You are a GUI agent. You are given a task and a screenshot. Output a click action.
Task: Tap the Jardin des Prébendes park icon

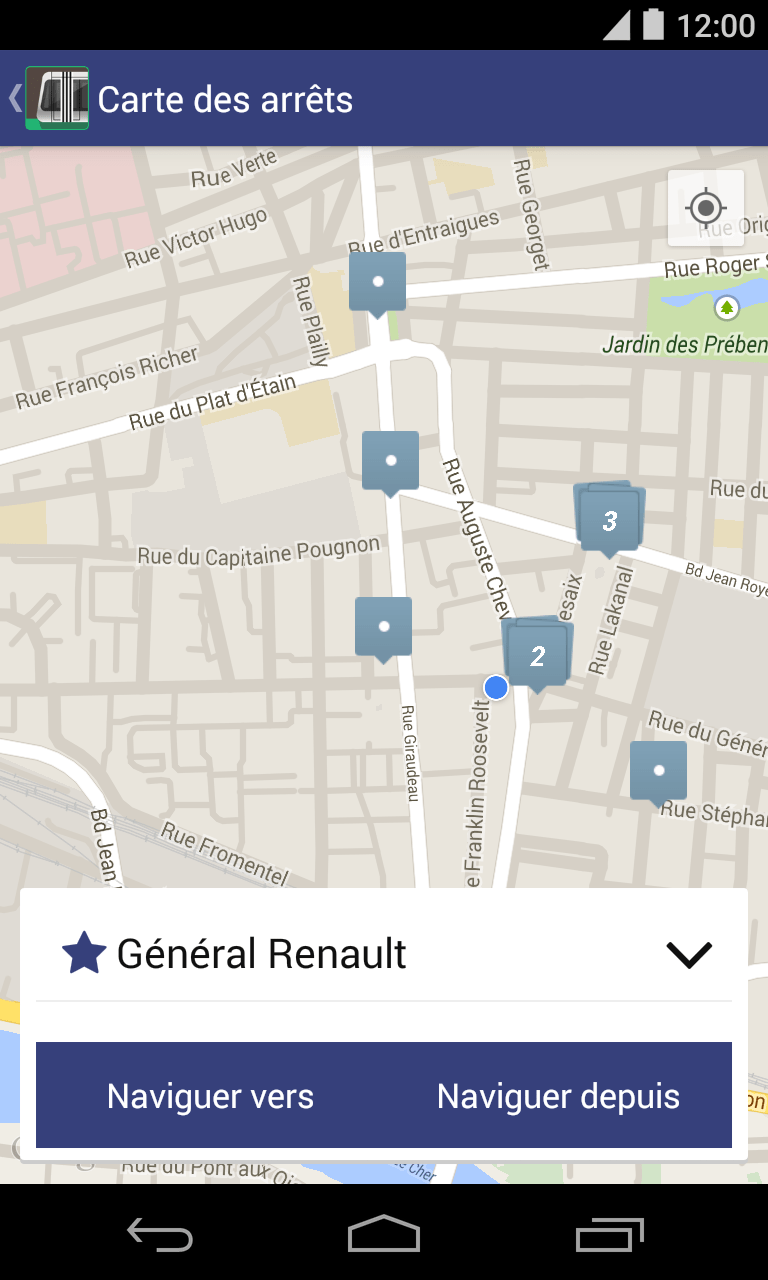(727, 308)
